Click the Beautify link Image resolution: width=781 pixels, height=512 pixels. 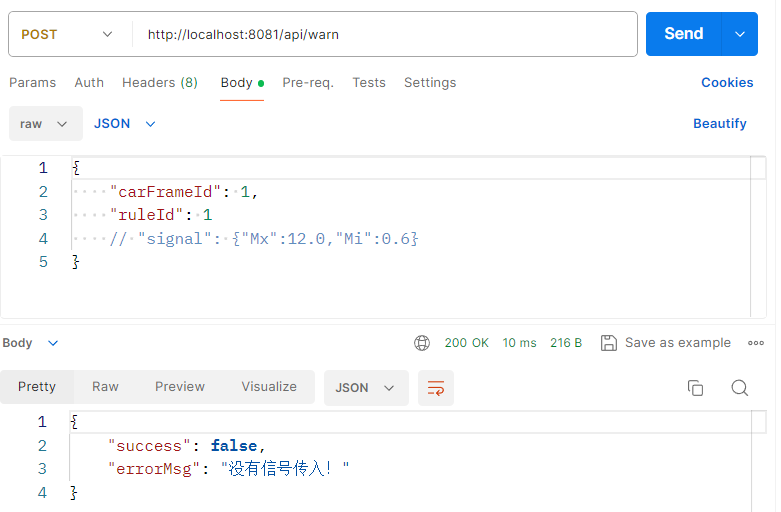tap(720, 124)
